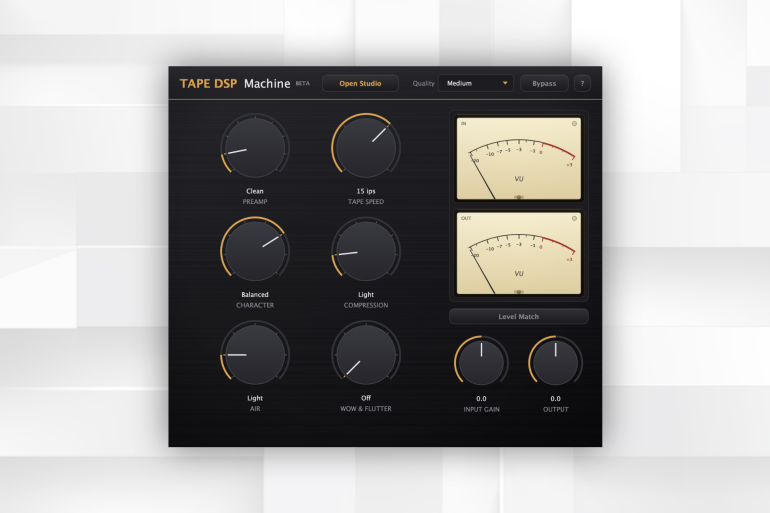Image resolution: width=770 pixels, height=513 pixels.
Task: Click the Preamp knob set to Clean
Action: (255, 147)
